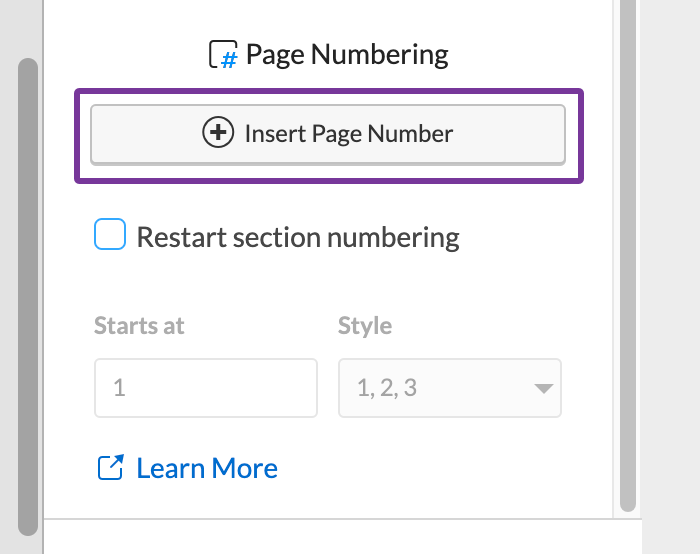Viewport: 700px width, 554px height.
Task: Click the Starts at field label
Action: (x=139, y=326)
